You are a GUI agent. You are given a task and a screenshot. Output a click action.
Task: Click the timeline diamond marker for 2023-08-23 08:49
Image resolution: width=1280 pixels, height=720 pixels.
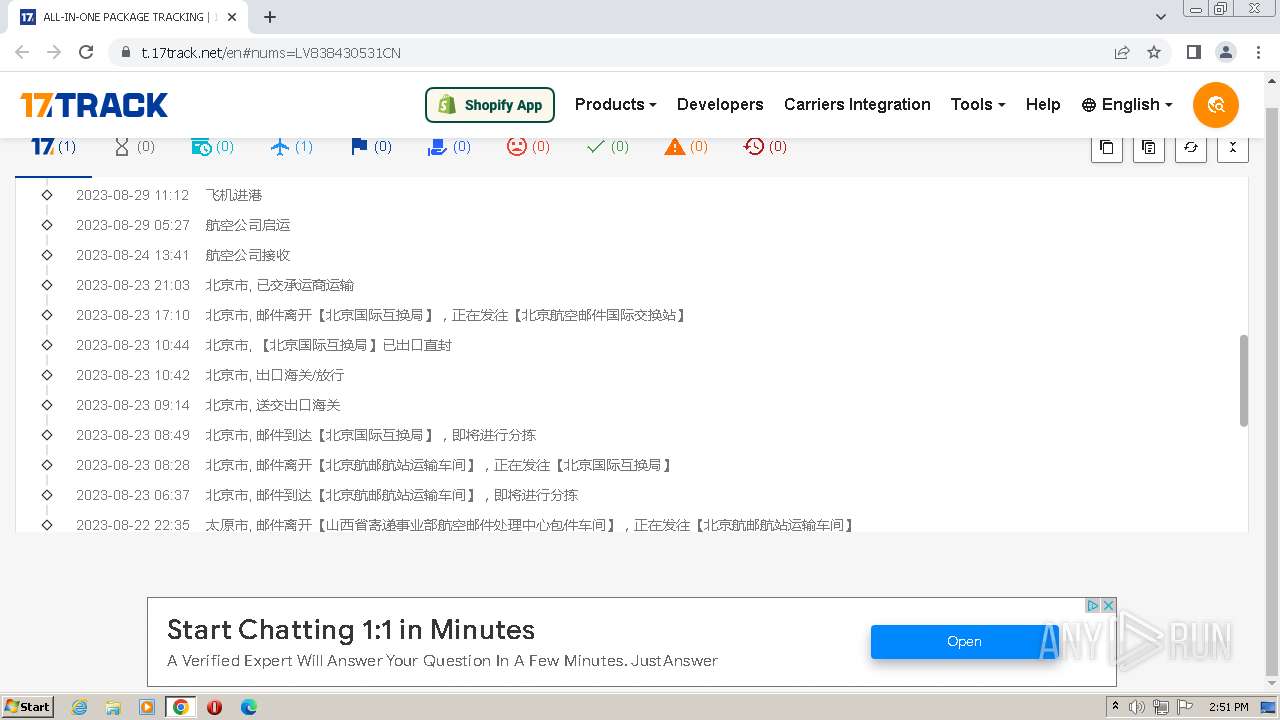(47, 435)
